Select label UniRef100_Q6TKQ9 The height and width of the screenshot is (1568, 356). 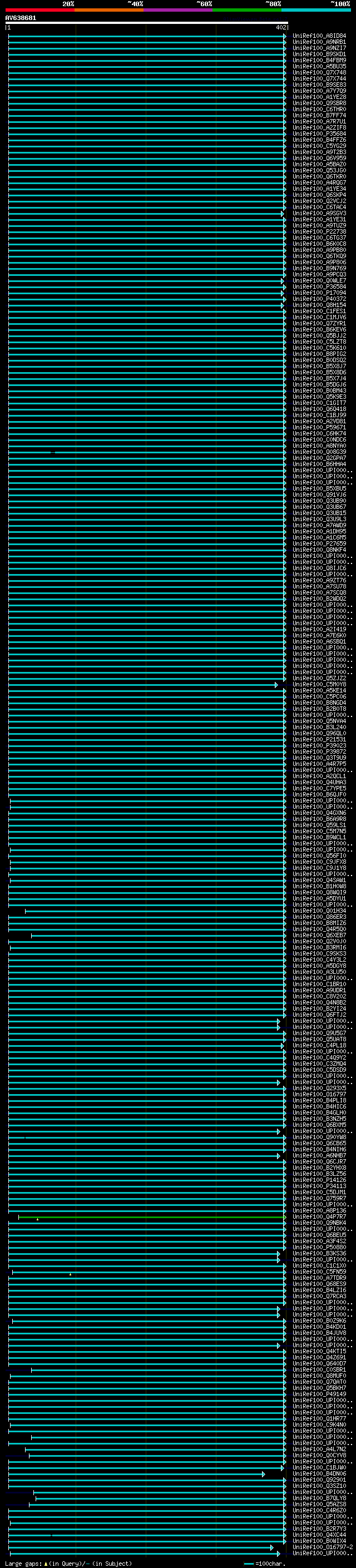coord(319,256)
